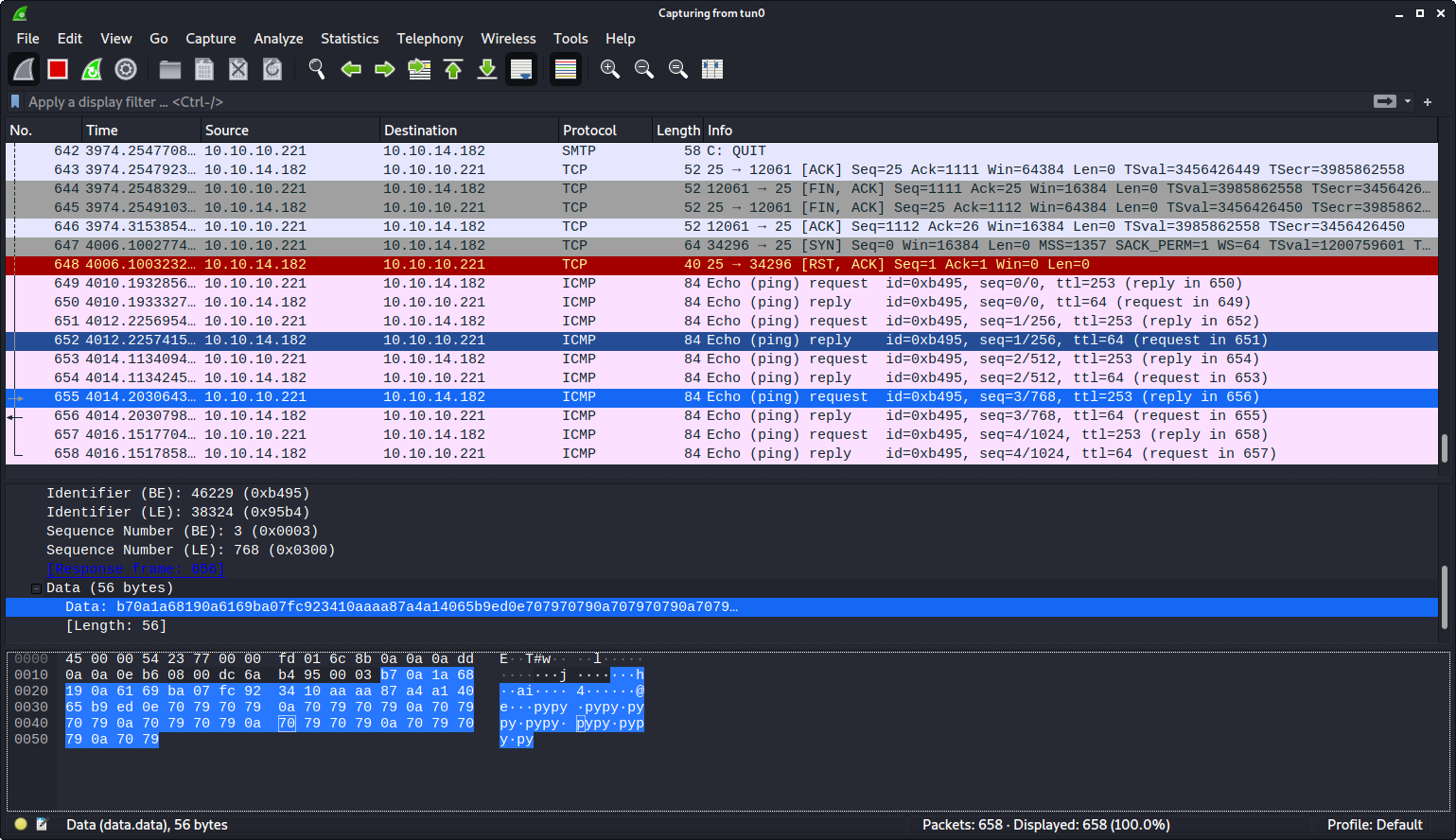1456x840 pixels.
Task: Click packet details vertical scrollbar thumb
Action: click(x=1445, y=597)
